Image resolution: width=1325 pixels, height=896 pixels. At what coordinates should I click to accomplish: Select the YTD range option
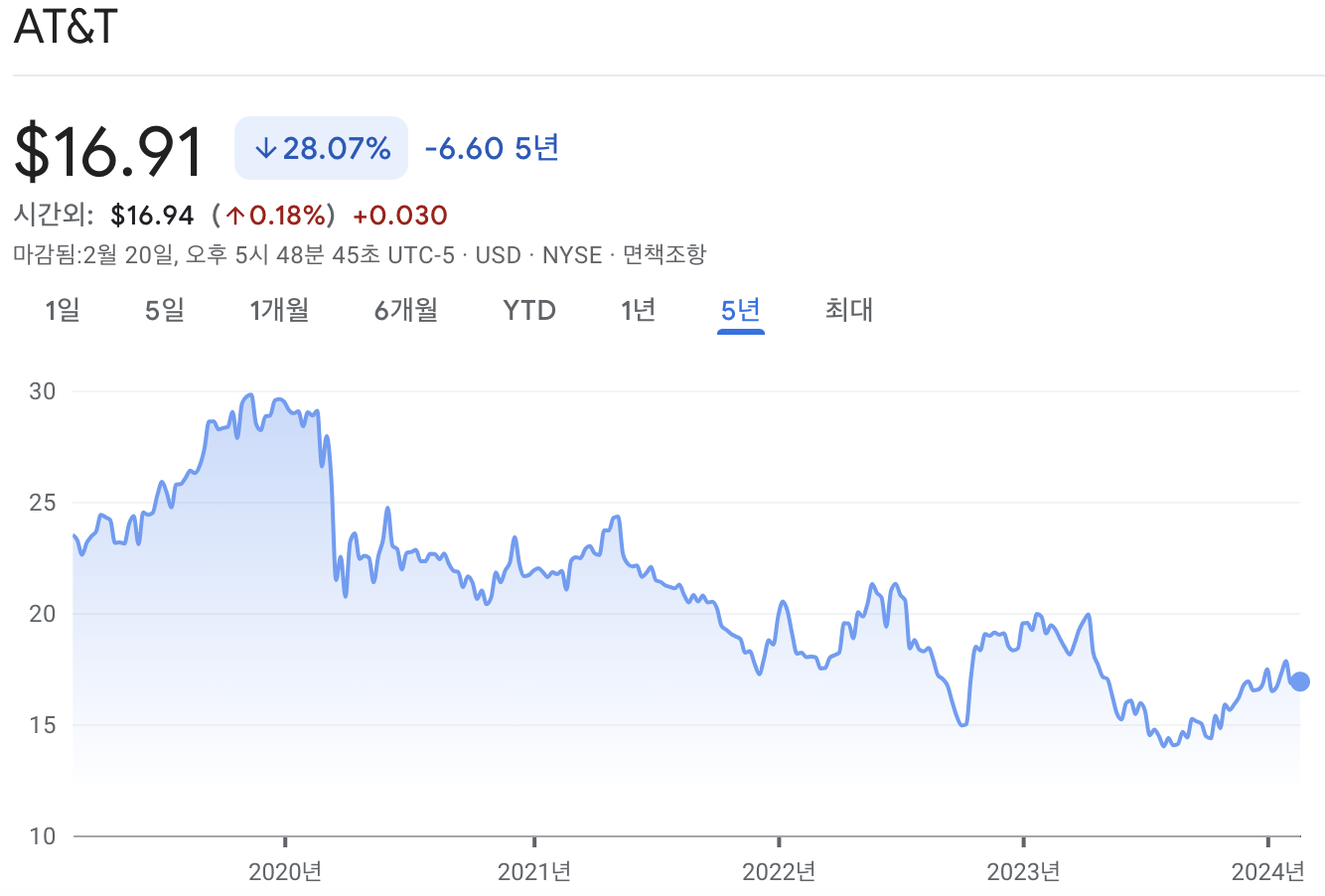[x=528, y=310]
